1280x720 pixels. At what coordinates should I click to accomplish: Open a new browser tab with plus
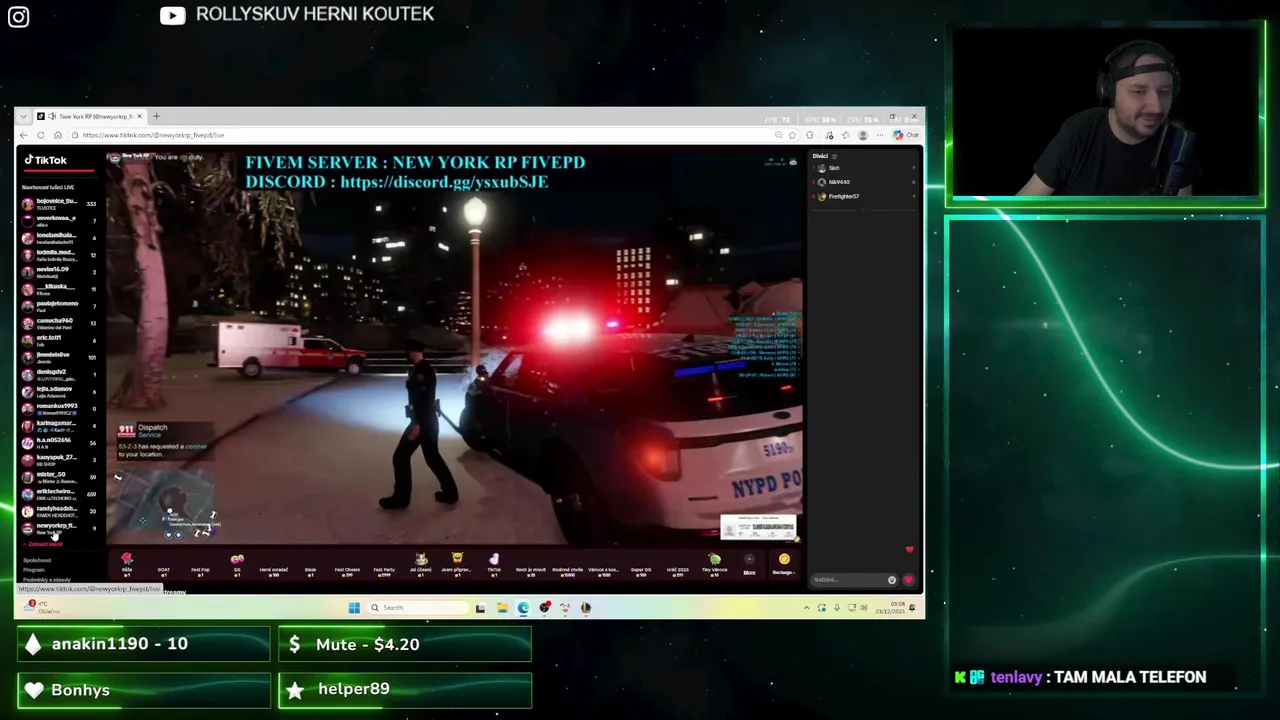click(156, 116)
